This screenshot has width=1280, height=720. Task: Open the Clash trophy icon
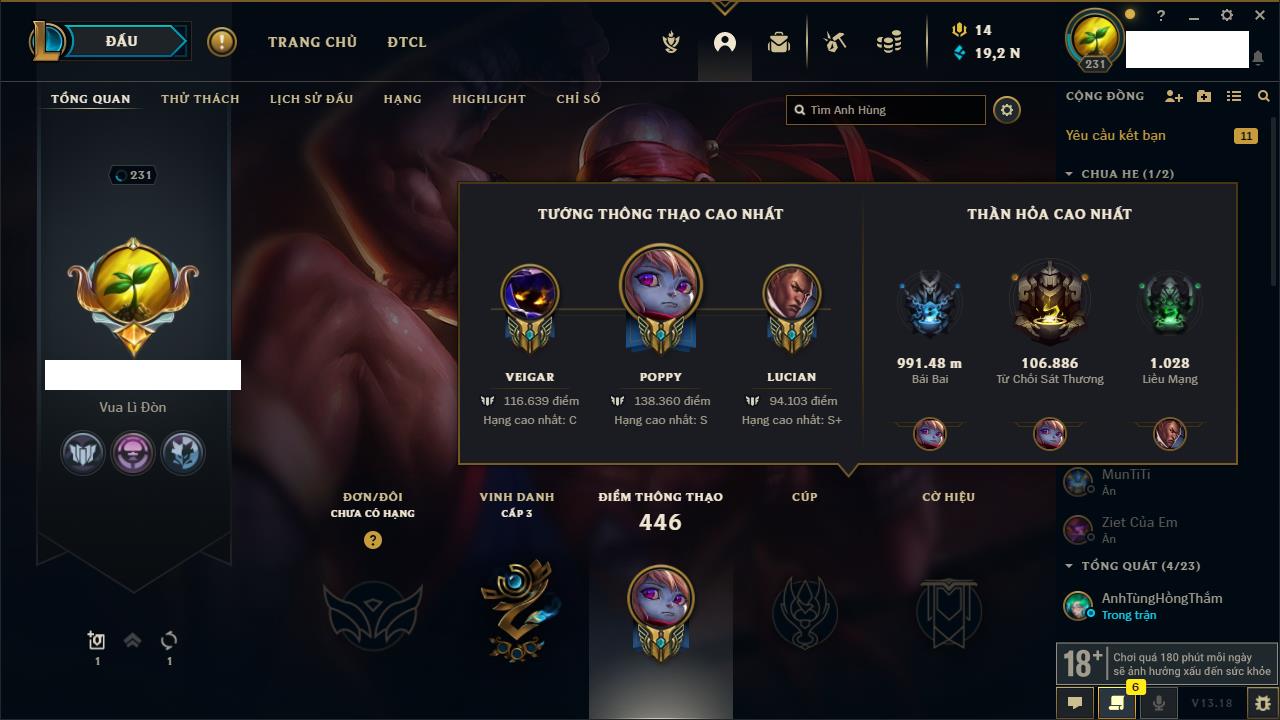(672, 42)
